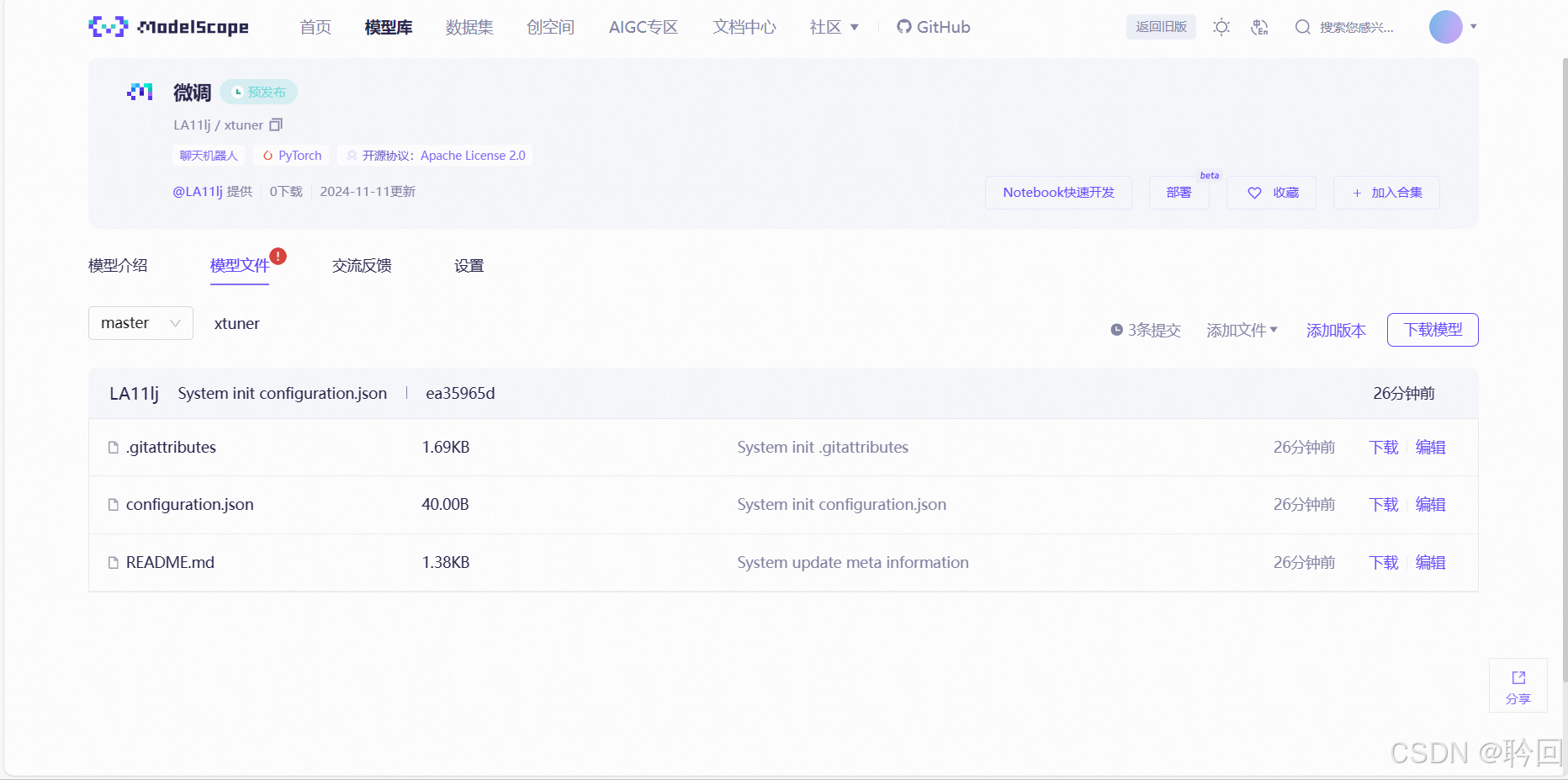Click the ModelScope logo
Image resolution: width=1568 pixels, height=780 pixels.
click(167, 26)
